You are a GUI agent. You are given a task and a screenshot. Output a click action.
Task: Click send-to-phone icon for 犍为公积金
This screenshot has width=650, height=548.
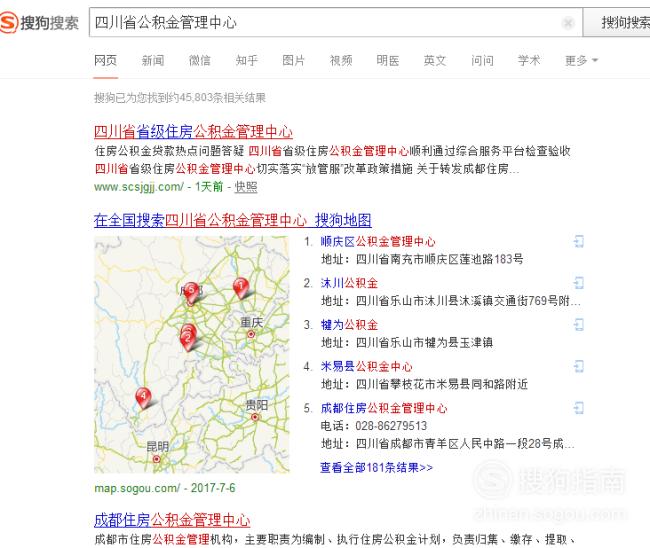pos(579,325)
